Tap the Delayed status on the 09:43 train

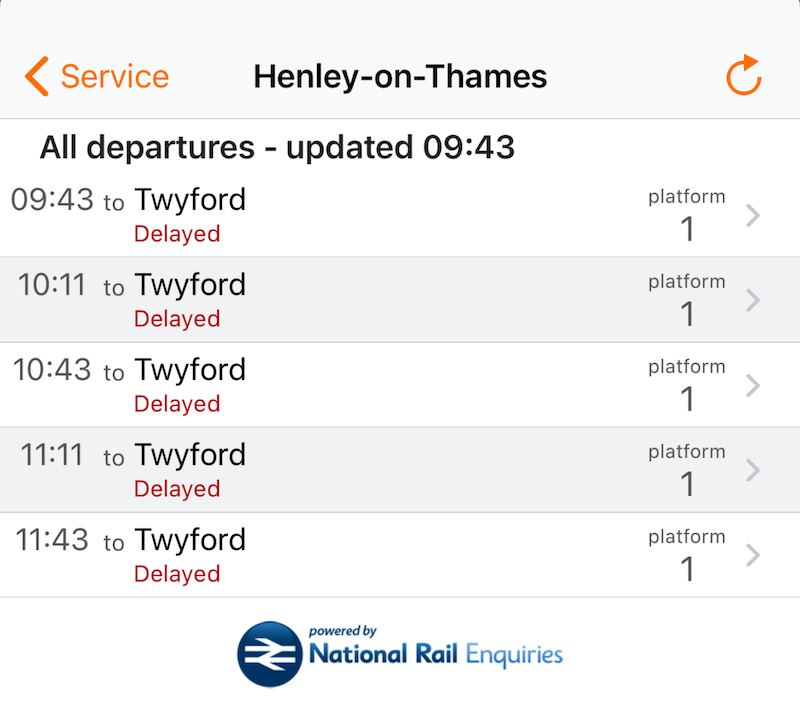point(177,234)
